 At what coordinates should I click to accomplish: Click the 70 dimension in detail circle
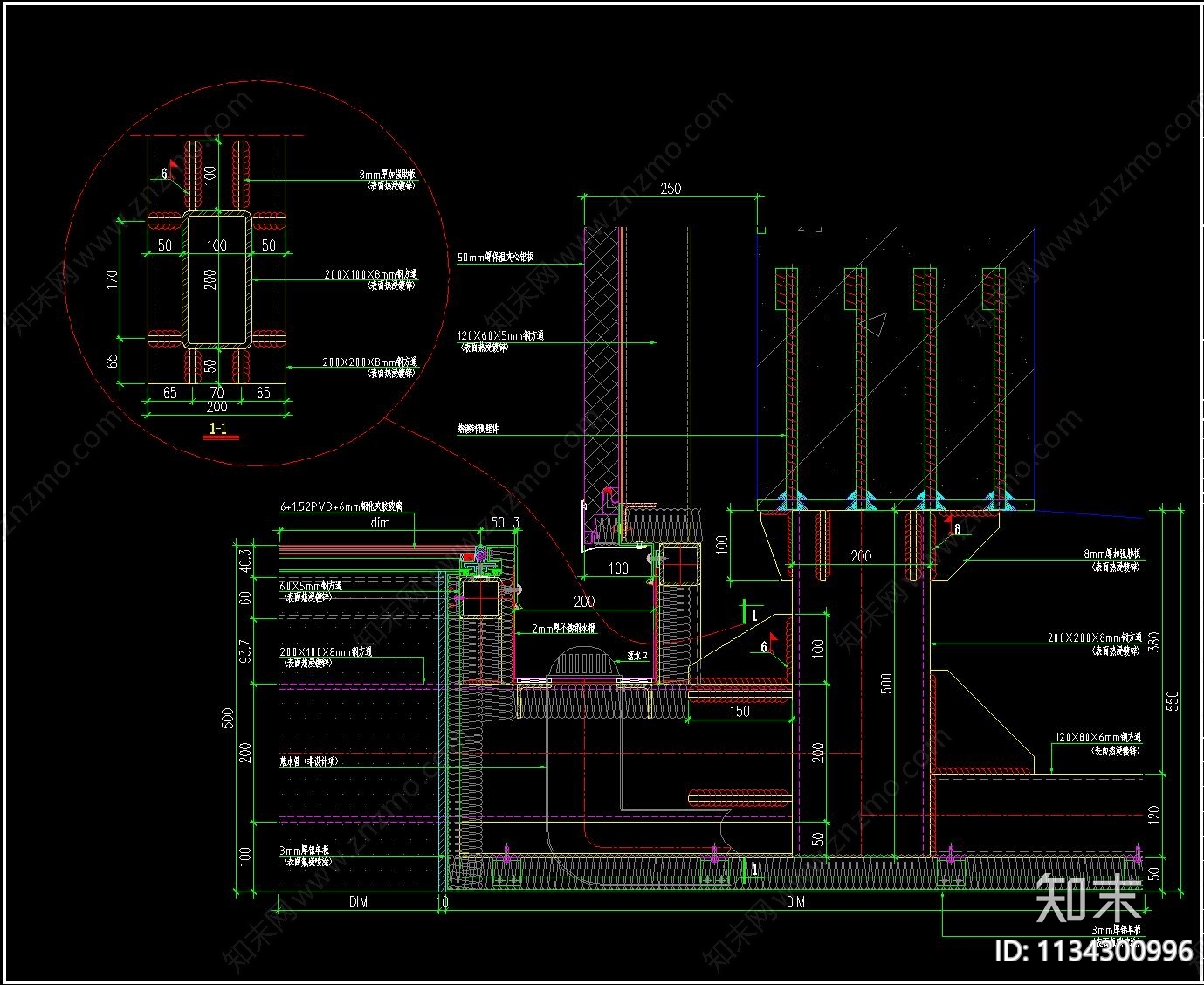(x=217, y=393)
